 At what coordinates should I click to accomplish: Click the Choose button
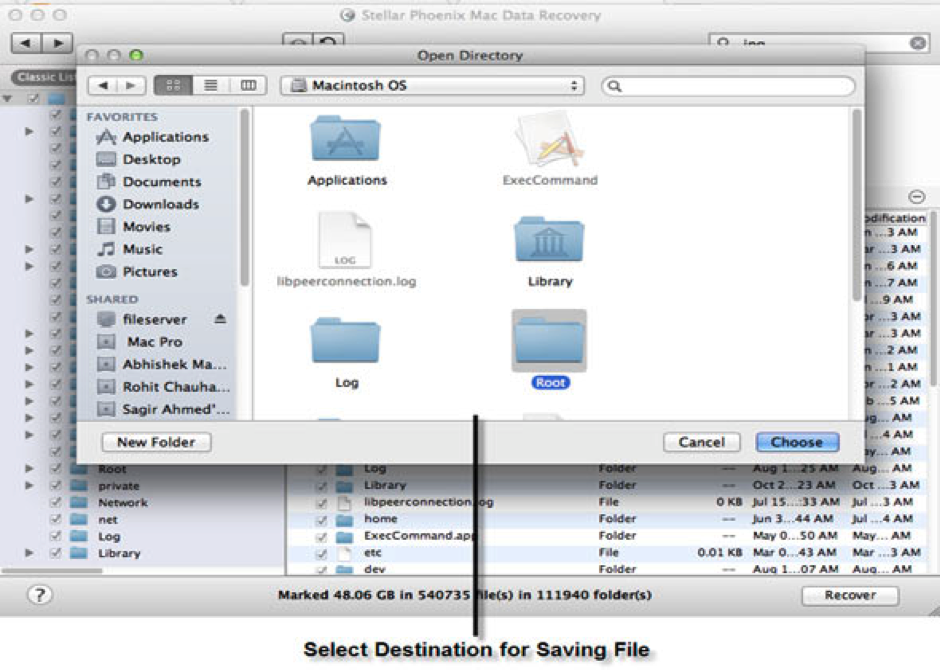coord(797,442)
